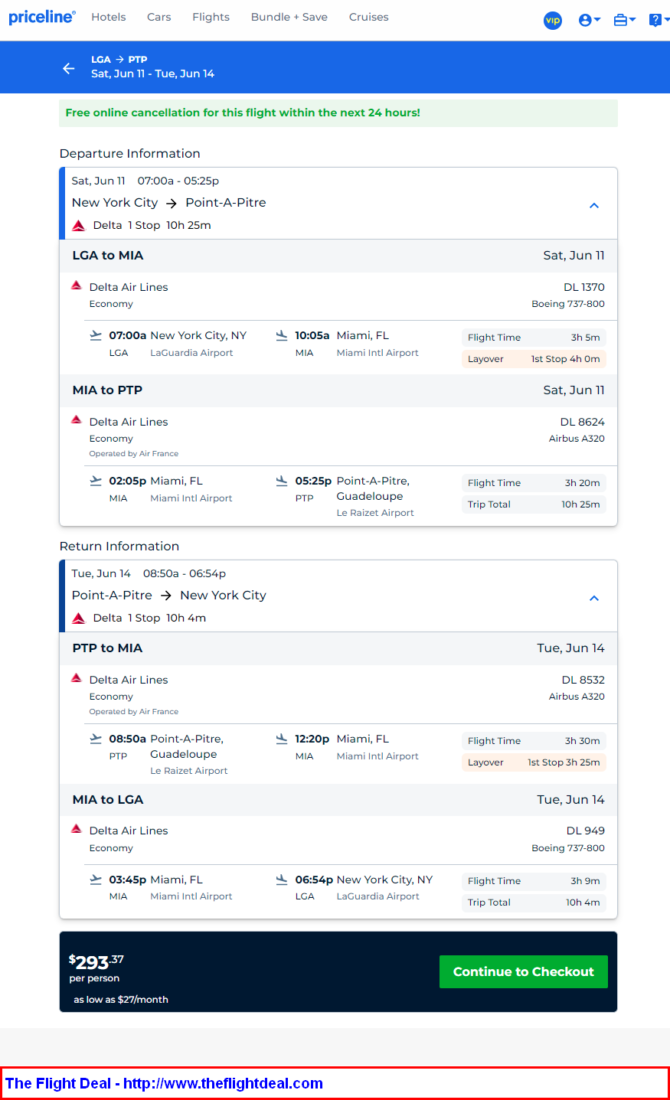670x1100 pixels.
Task: Open the help question mark icon
Action: (x=658, y=20)
